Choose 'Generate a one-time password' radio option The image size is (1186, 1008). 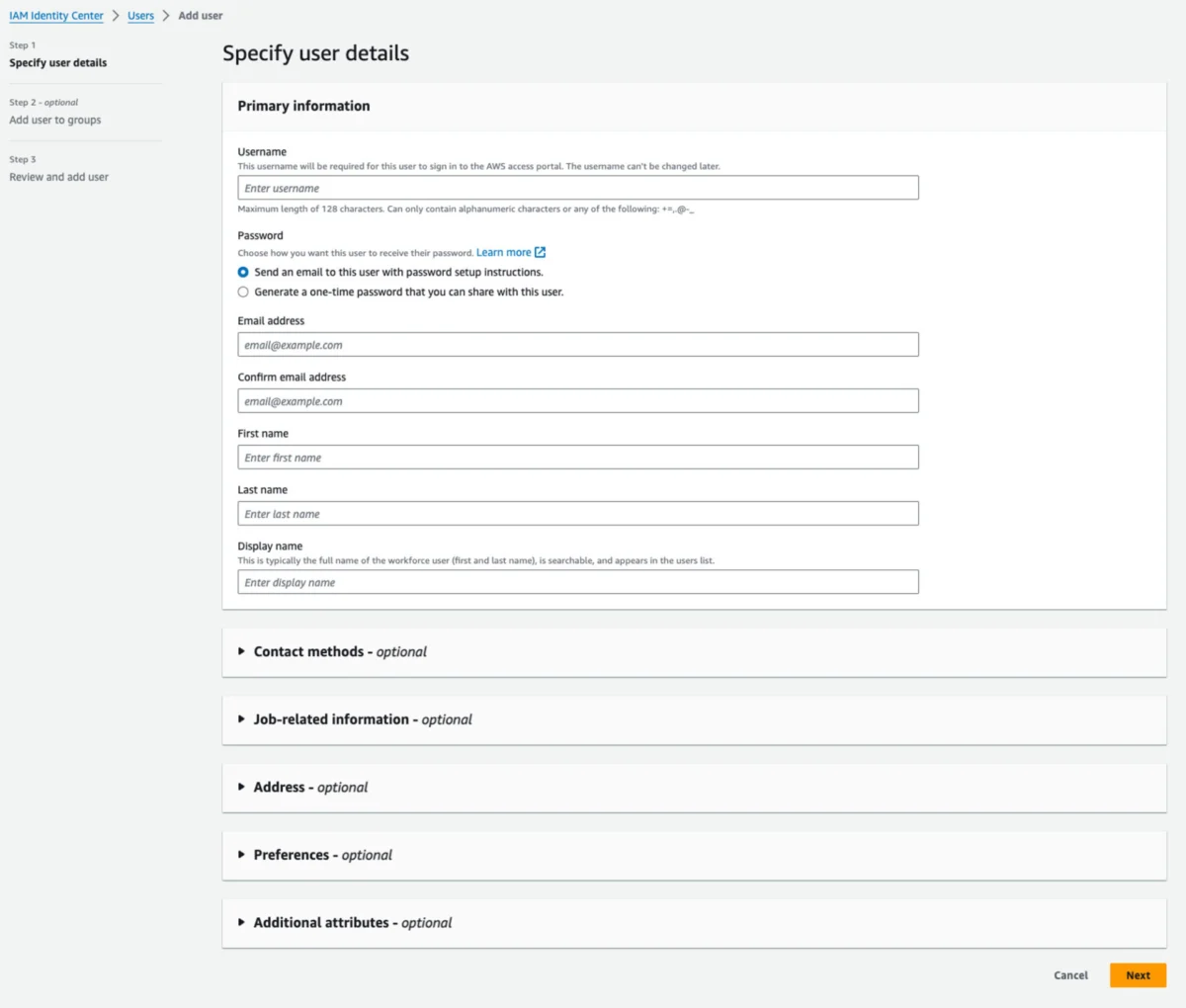[243, 292]
